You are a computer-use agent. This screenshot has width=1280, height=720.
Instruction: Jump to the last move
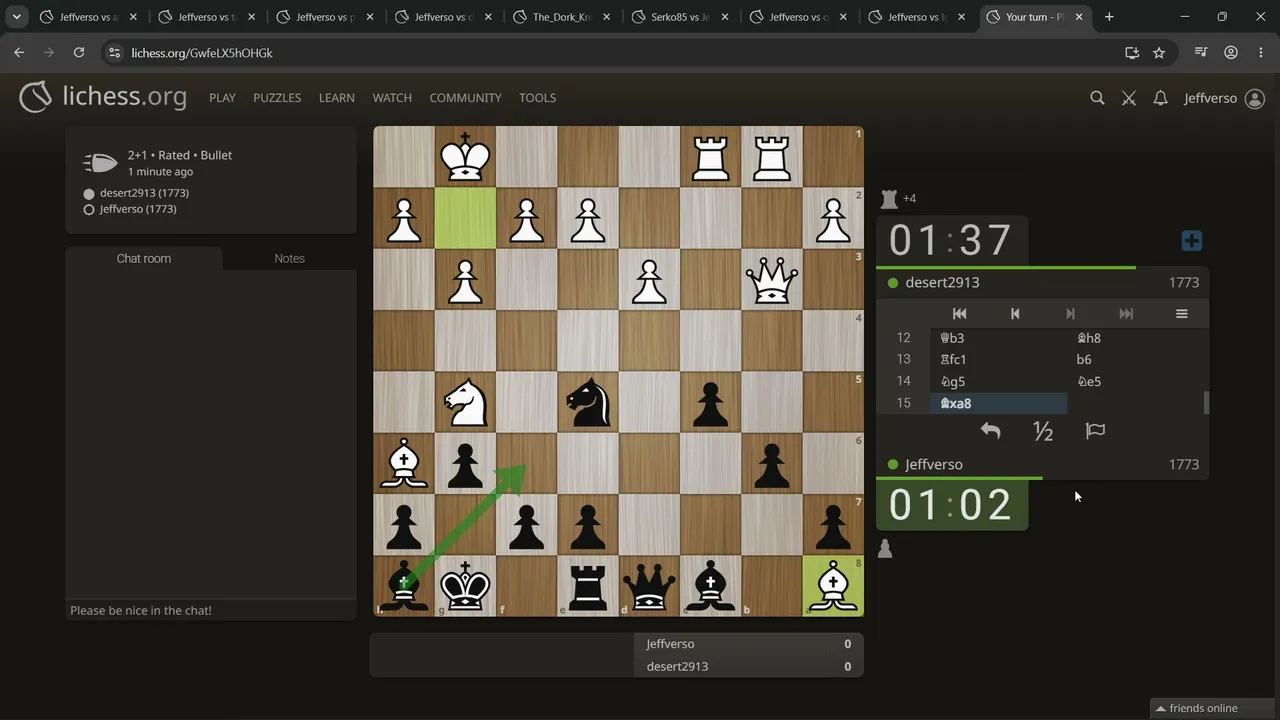pos(1126,314)
